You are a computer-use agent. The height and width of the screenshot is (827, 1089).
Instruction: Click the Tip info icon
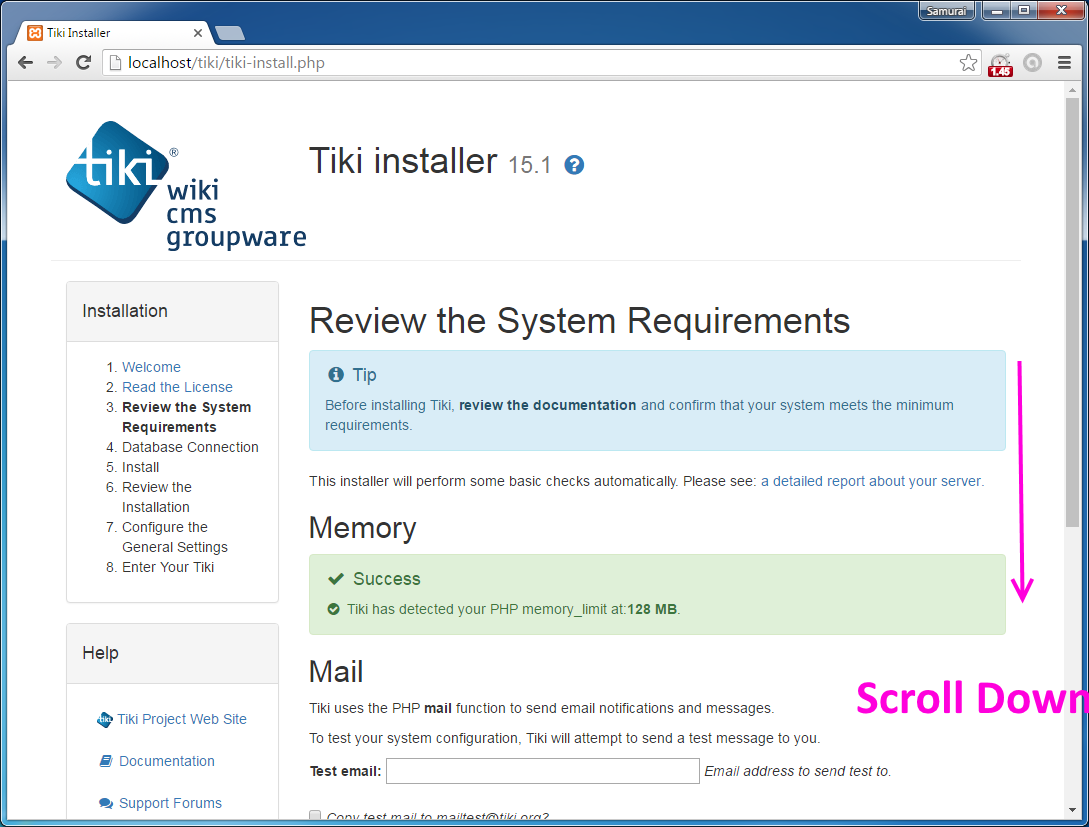336,375
